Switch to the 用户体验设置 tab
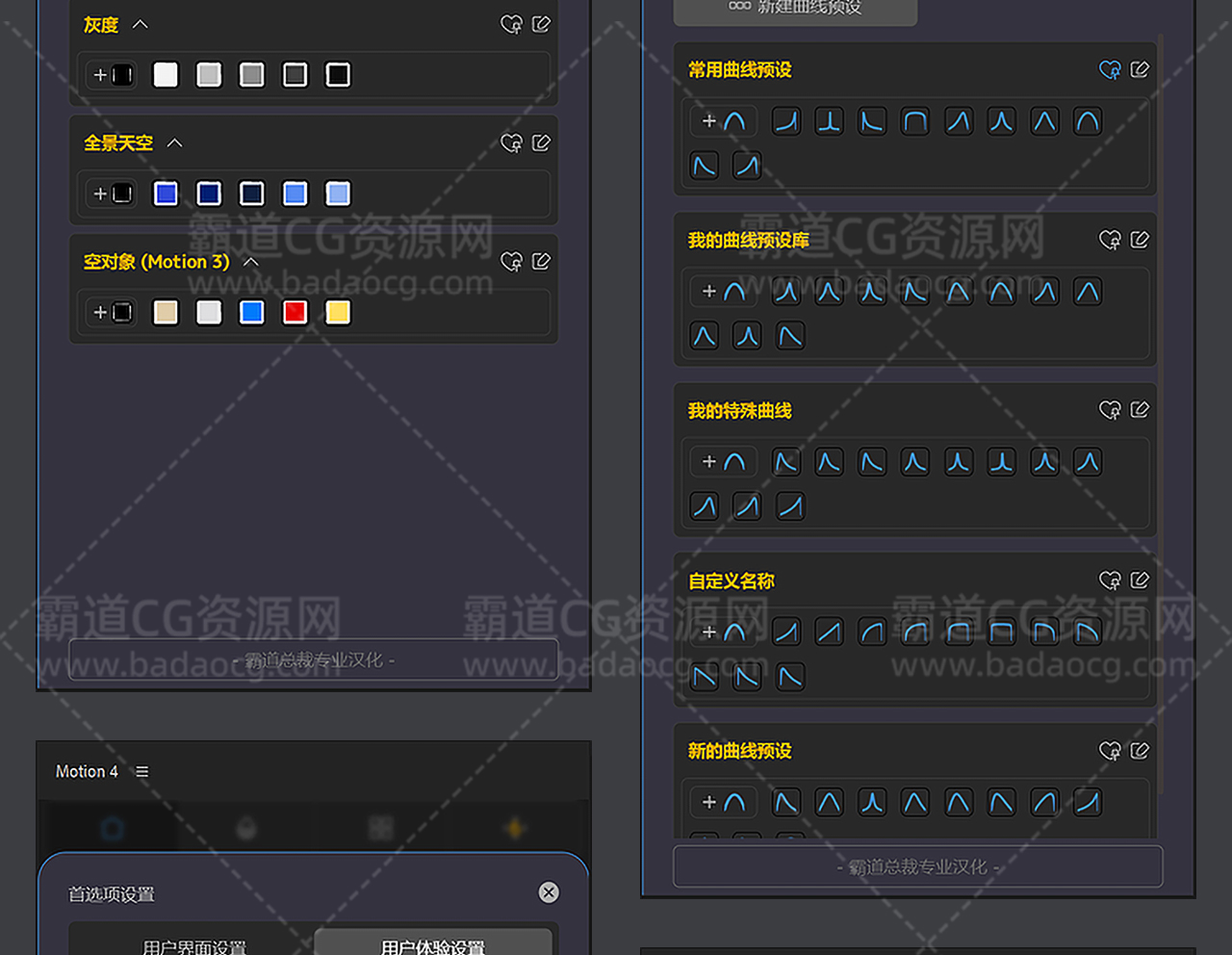 tap(433, 943)
